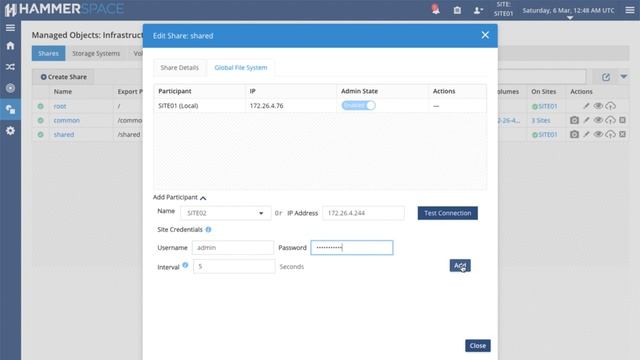Click the edit pencil for shared share

point(586,134)
